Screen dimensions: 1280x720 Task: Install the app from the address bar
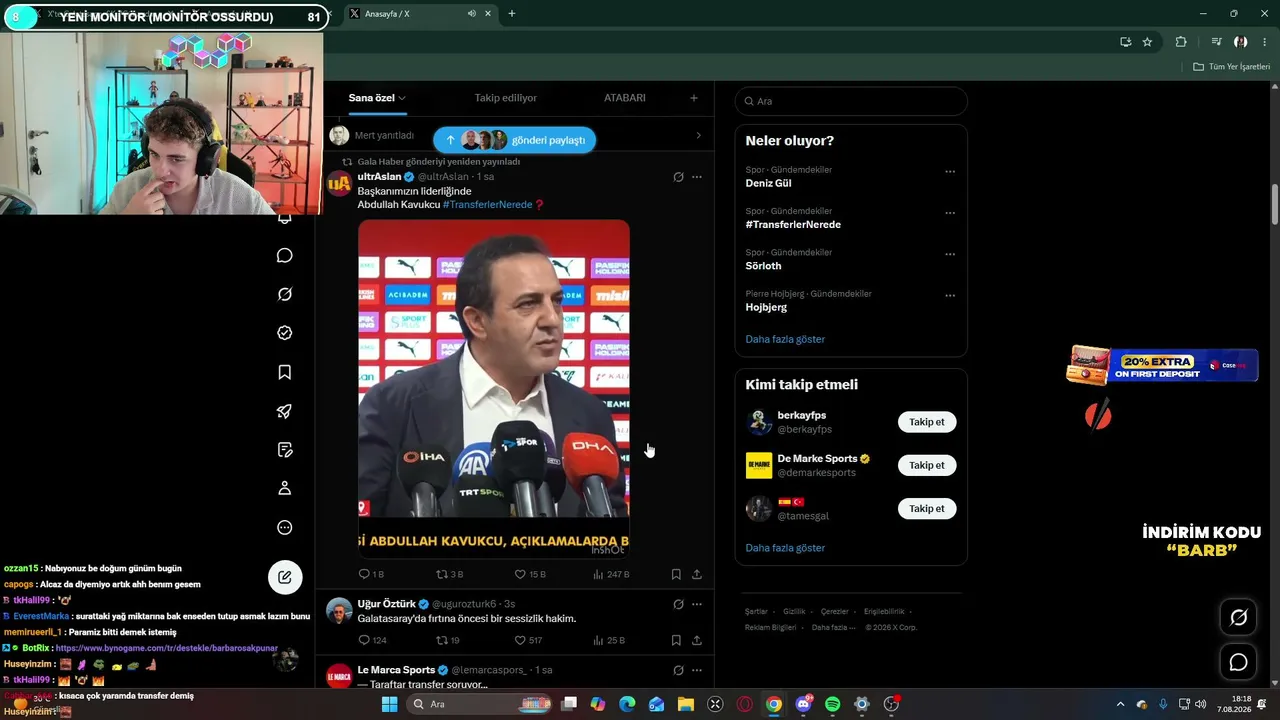(x=1125, y=42)
